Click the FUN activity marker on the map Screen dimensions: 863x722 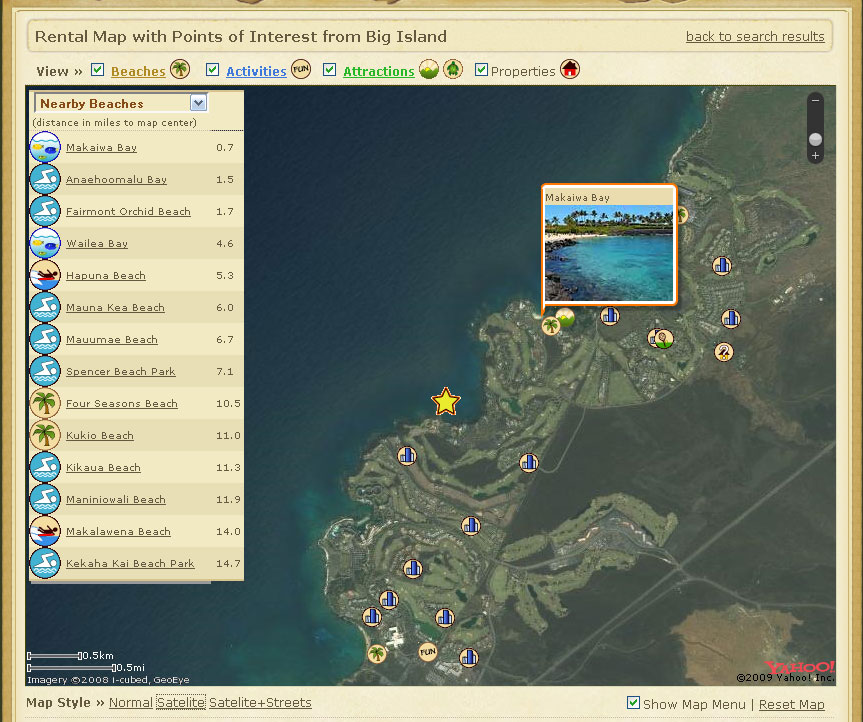point(428,652)
